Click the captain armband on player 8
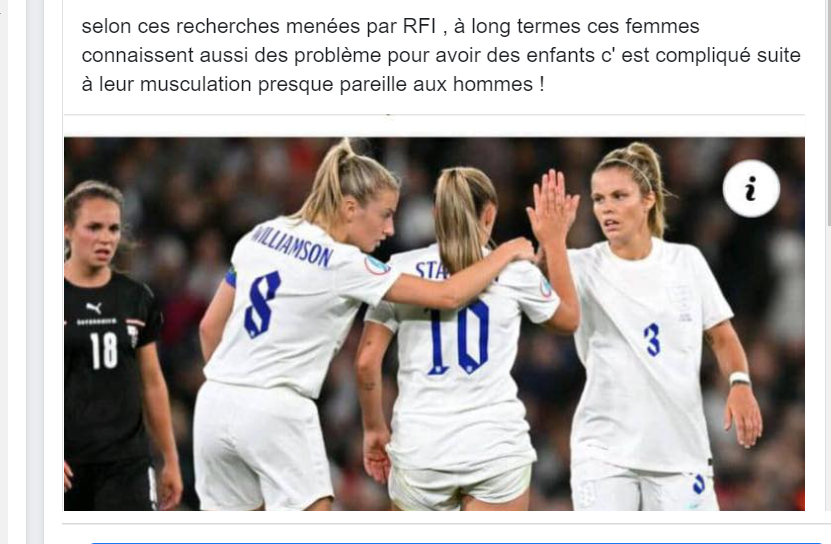 [x=230, y=277]
